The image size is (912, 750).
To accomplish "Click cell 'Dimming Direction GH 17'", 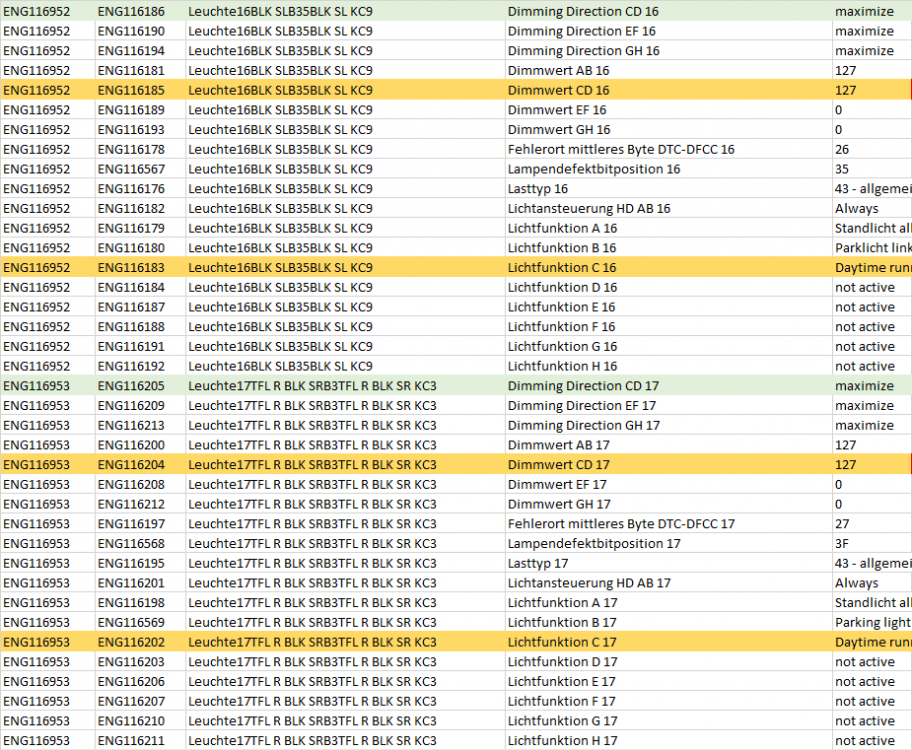I will pos(668,425).
